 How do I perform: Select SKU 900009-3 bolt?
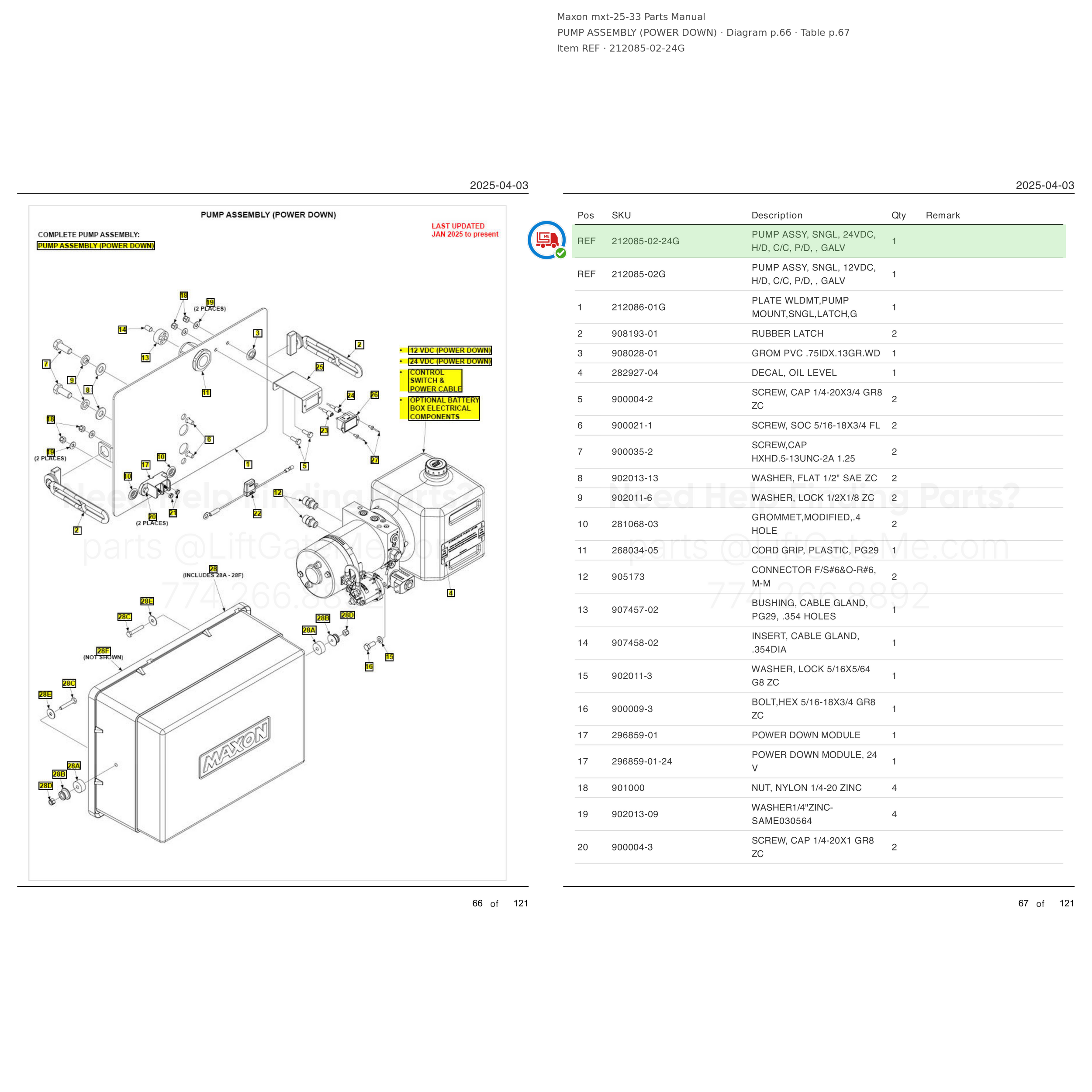tap(632, 709)
